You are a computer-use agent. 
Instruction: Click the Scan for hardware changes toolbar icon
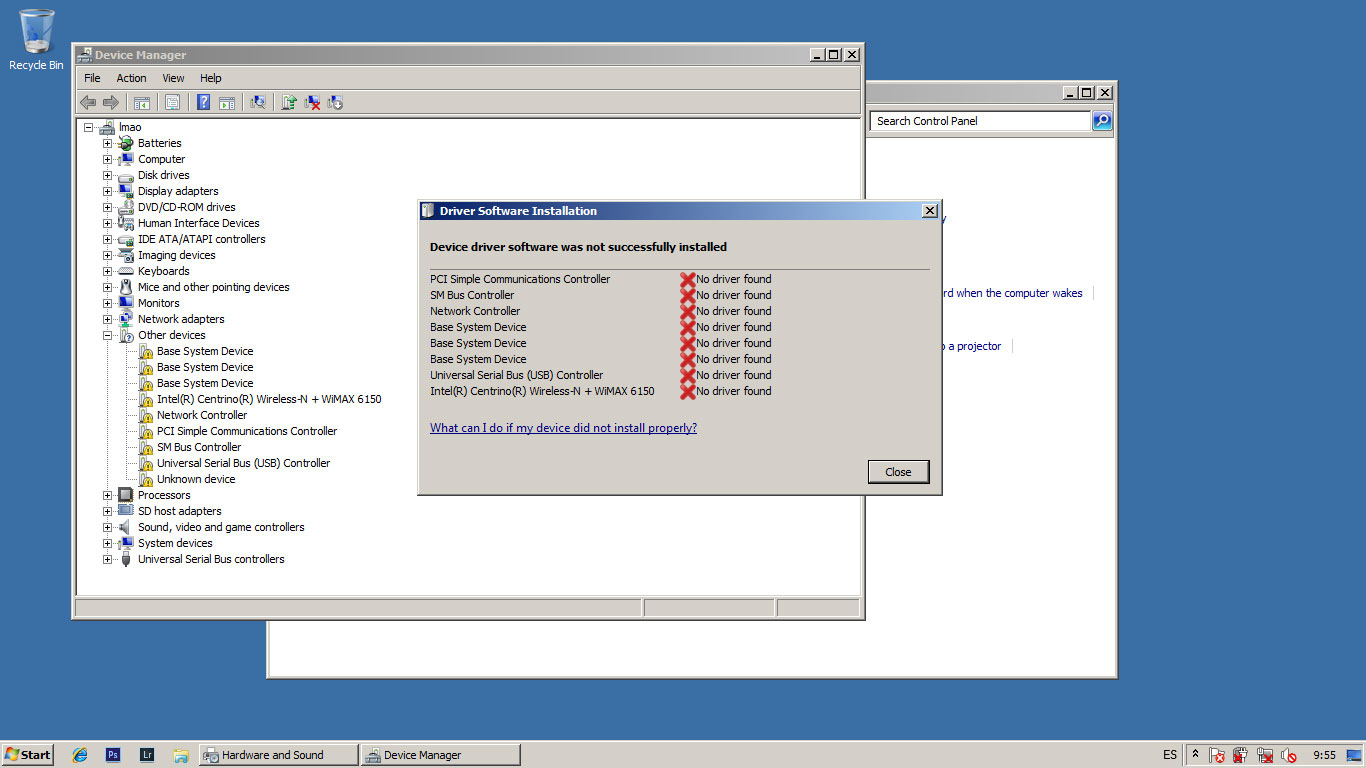[x=257, y=102]
